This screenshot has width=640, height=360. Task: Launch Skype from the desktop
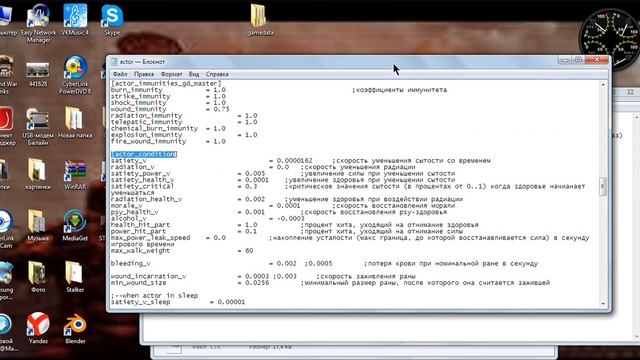point(112,20)
